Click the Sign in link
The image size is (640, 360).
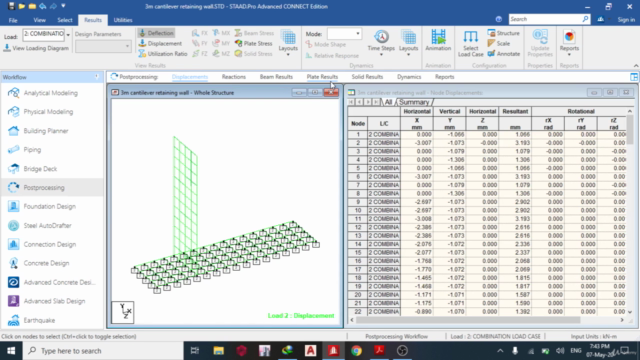click(626, 20)
